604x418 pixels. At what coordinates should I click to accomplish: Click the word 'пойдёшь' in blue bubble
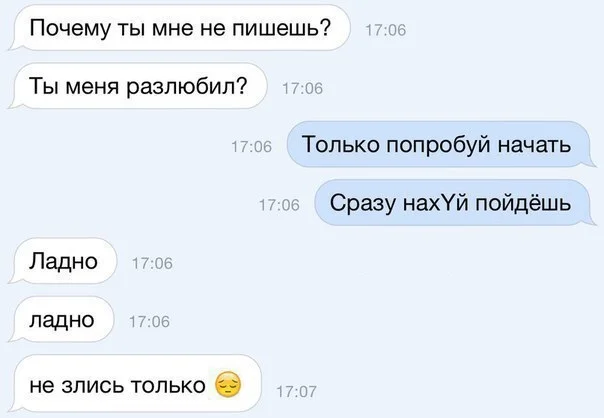tap(523, 203)
